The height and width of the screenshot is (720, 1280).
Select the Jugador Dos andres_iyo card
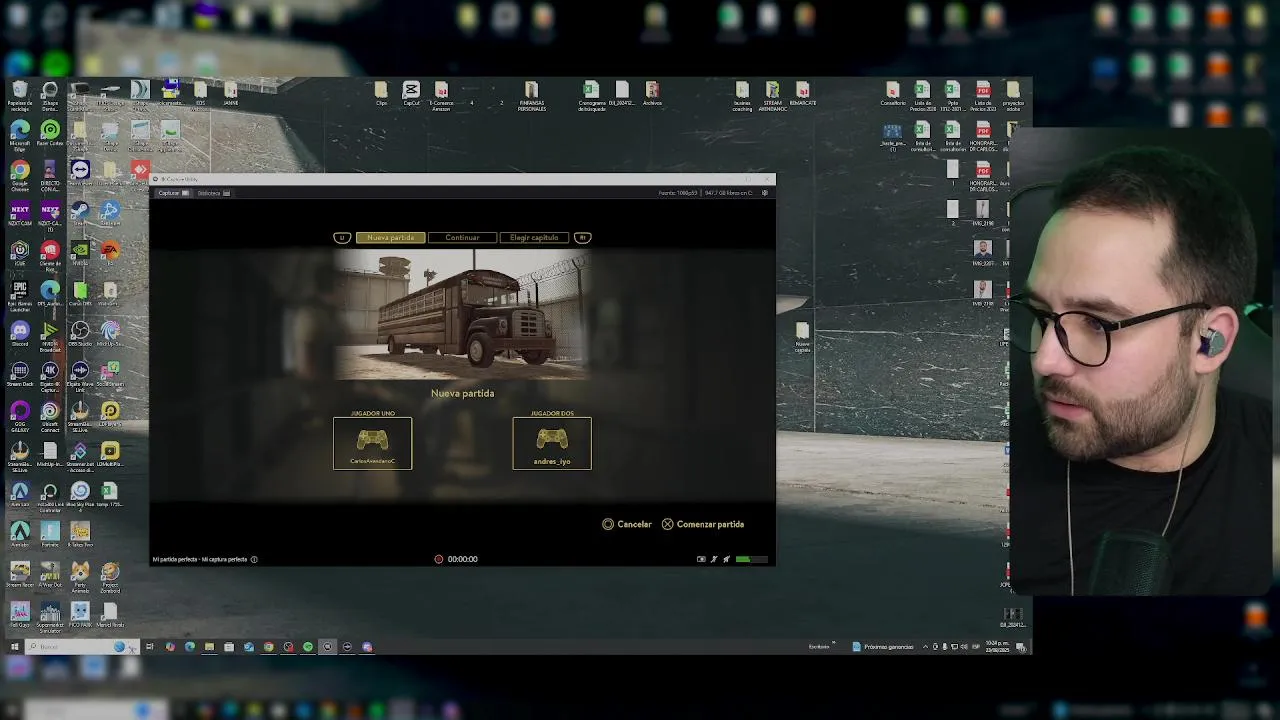pos(552,443)
